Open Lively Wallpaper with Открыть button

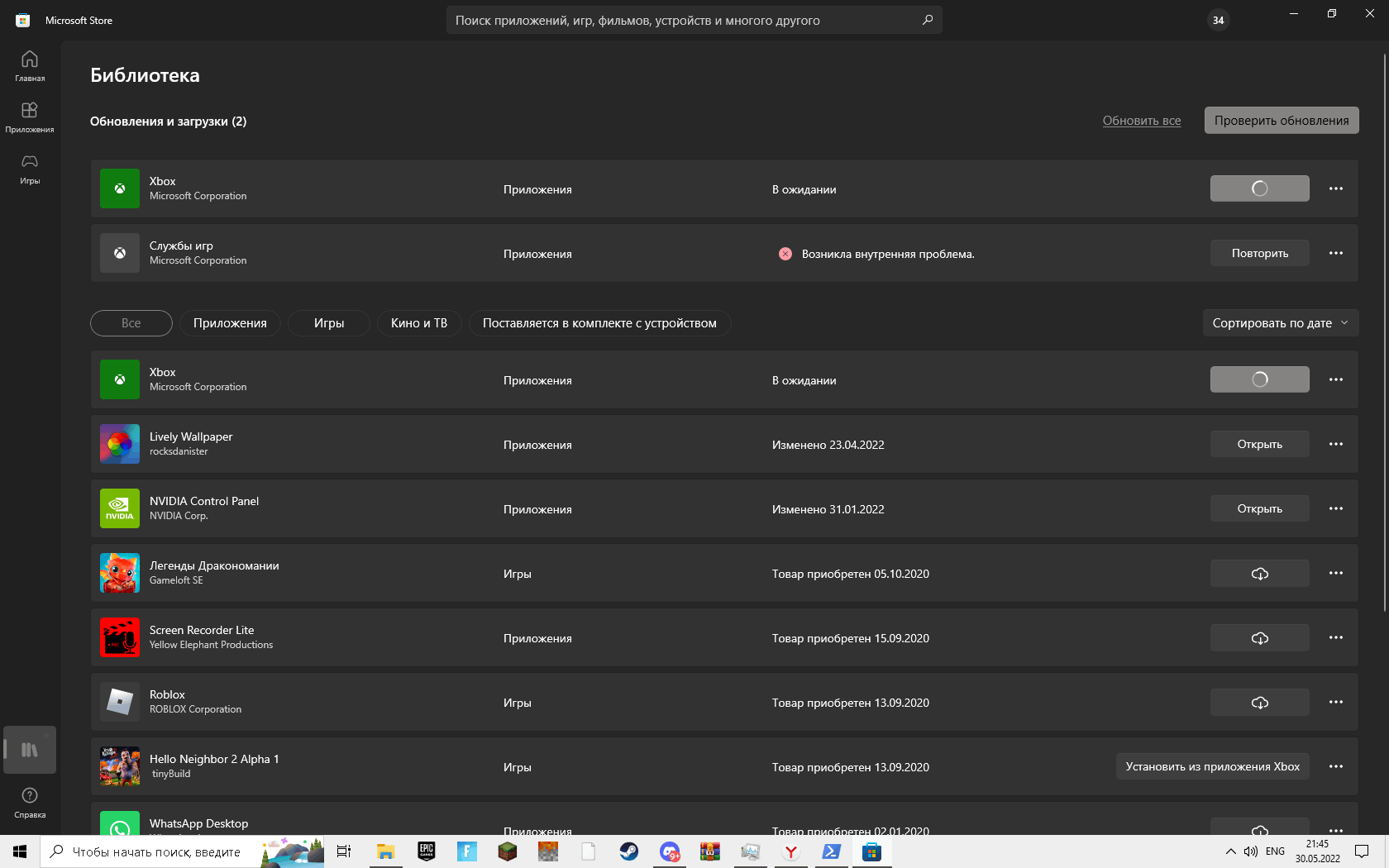(1259, 444)
